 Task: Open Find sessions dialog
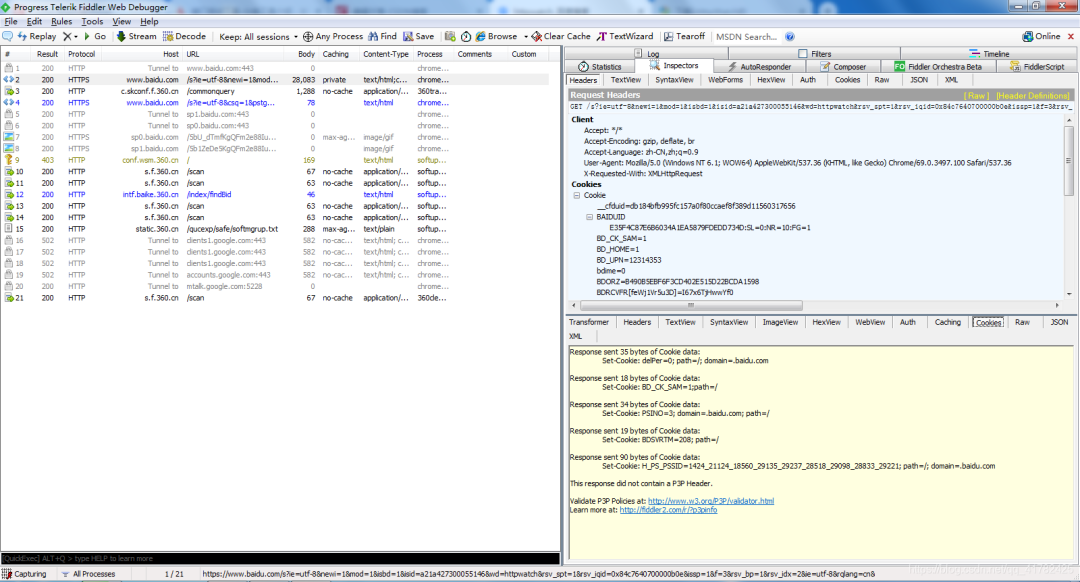[x=382, y=37]
